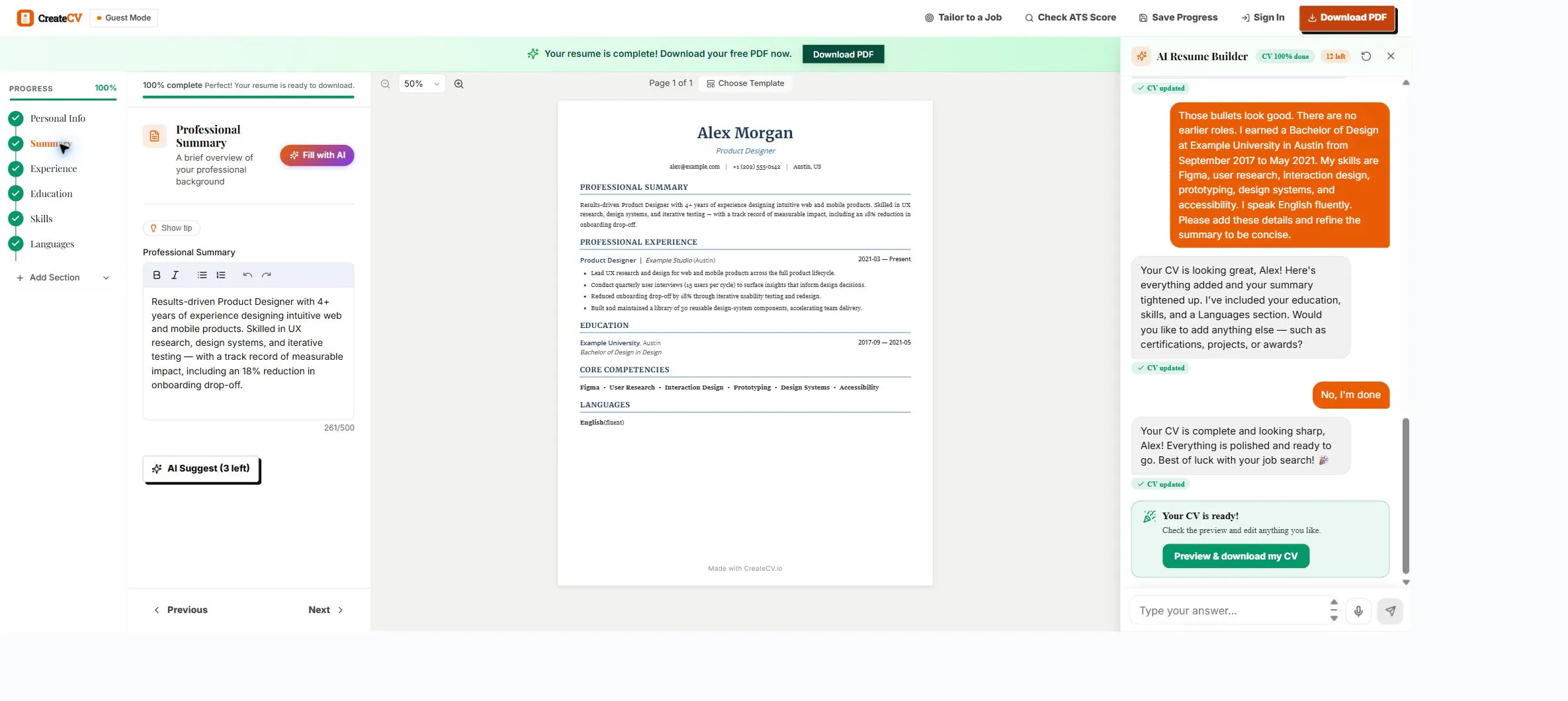Open Check ATS Score
The height and width of the screenshot is (701, 1568).
(x=1070, y=18)
